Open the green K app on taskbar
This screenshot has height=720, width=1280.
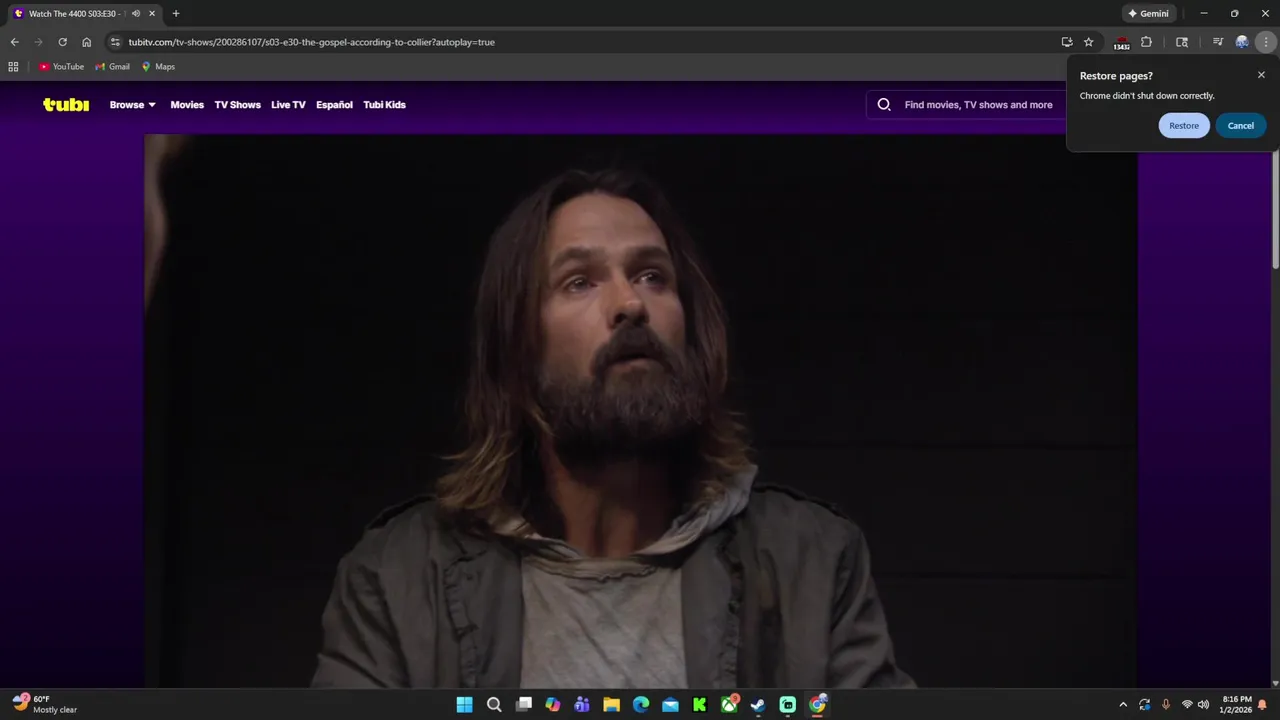coord(699,705)
